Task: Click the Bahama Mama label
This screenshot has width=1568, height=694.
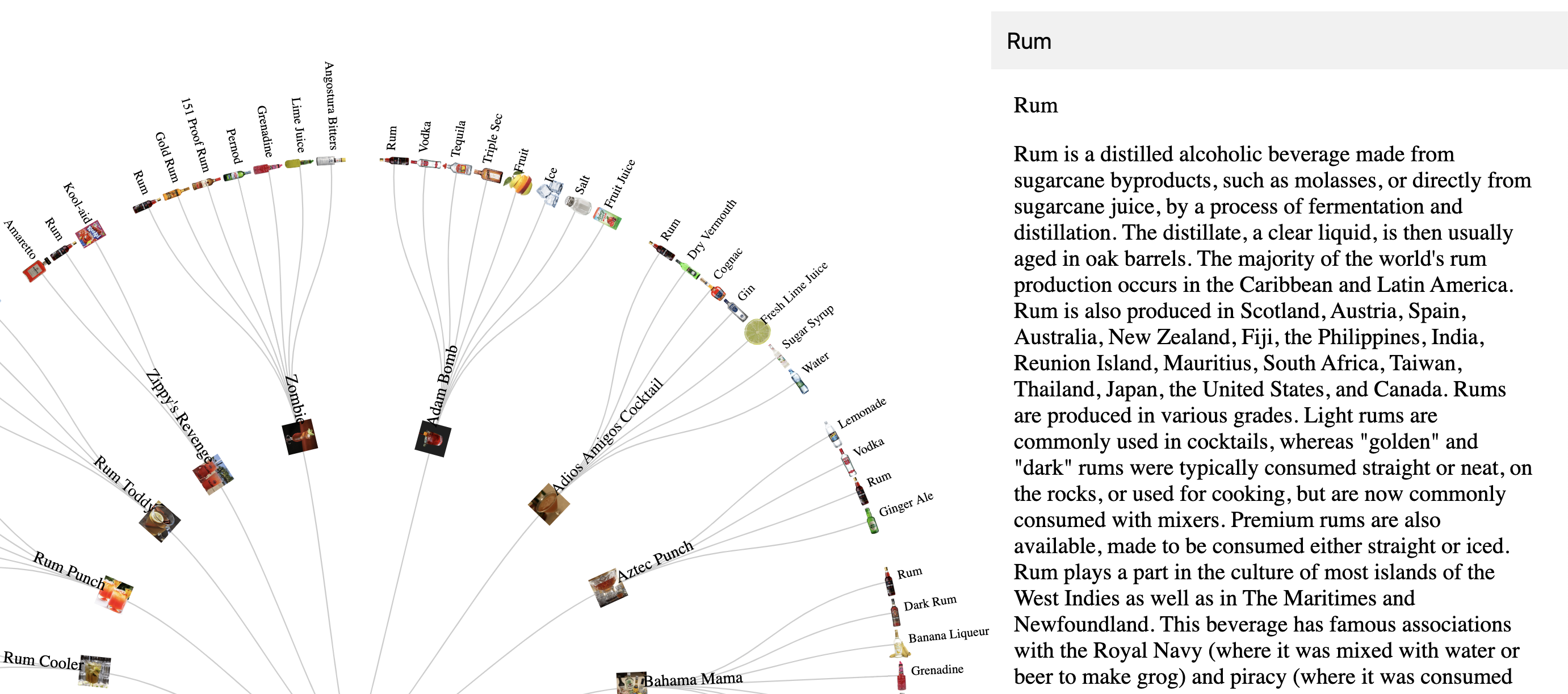Action: point(693,679)
